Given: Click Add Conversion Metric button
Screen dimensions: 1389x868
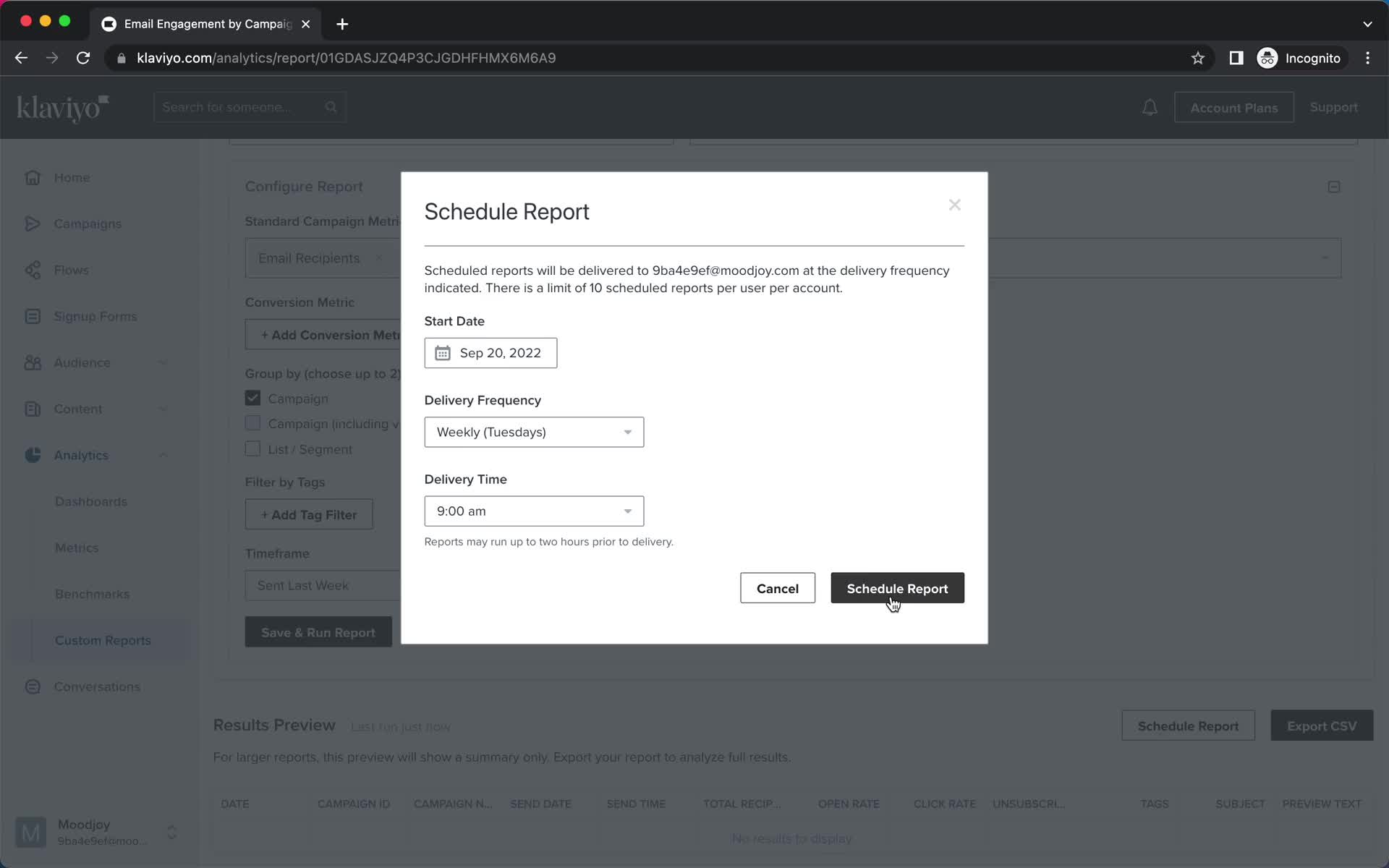Looking at the screenshot, I should (x=323, y=335).
